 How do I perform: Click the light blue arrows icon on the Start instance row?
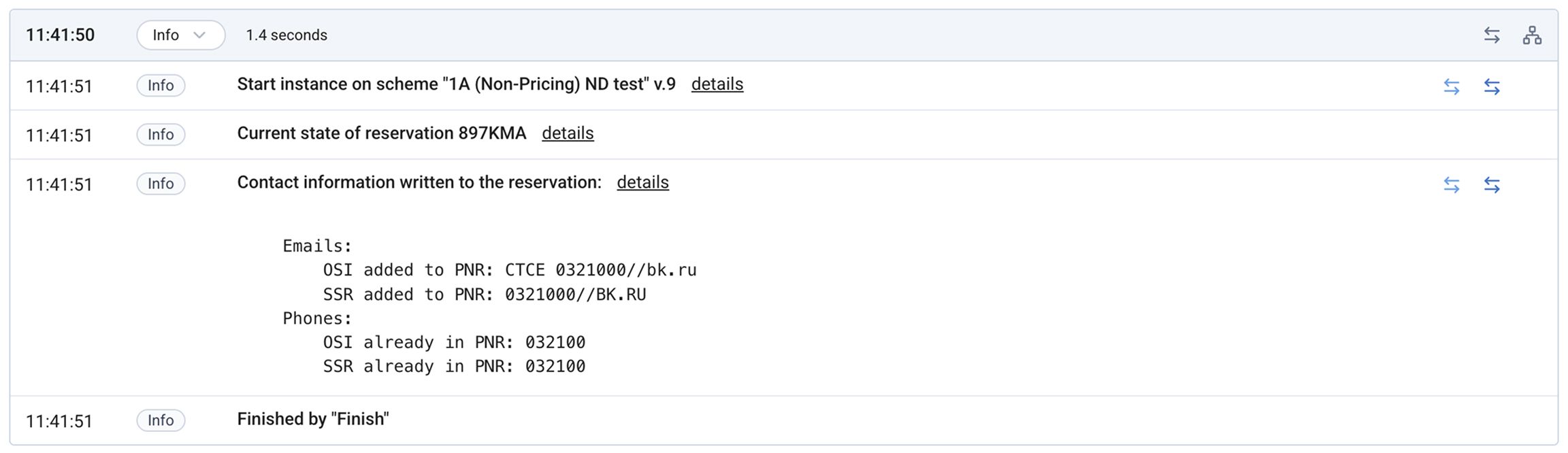coord(1452,86)
